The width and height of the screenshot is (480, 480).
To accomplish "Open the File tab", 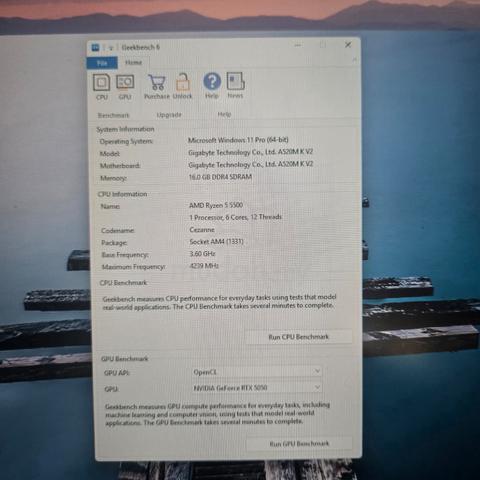I will (102, 63).
